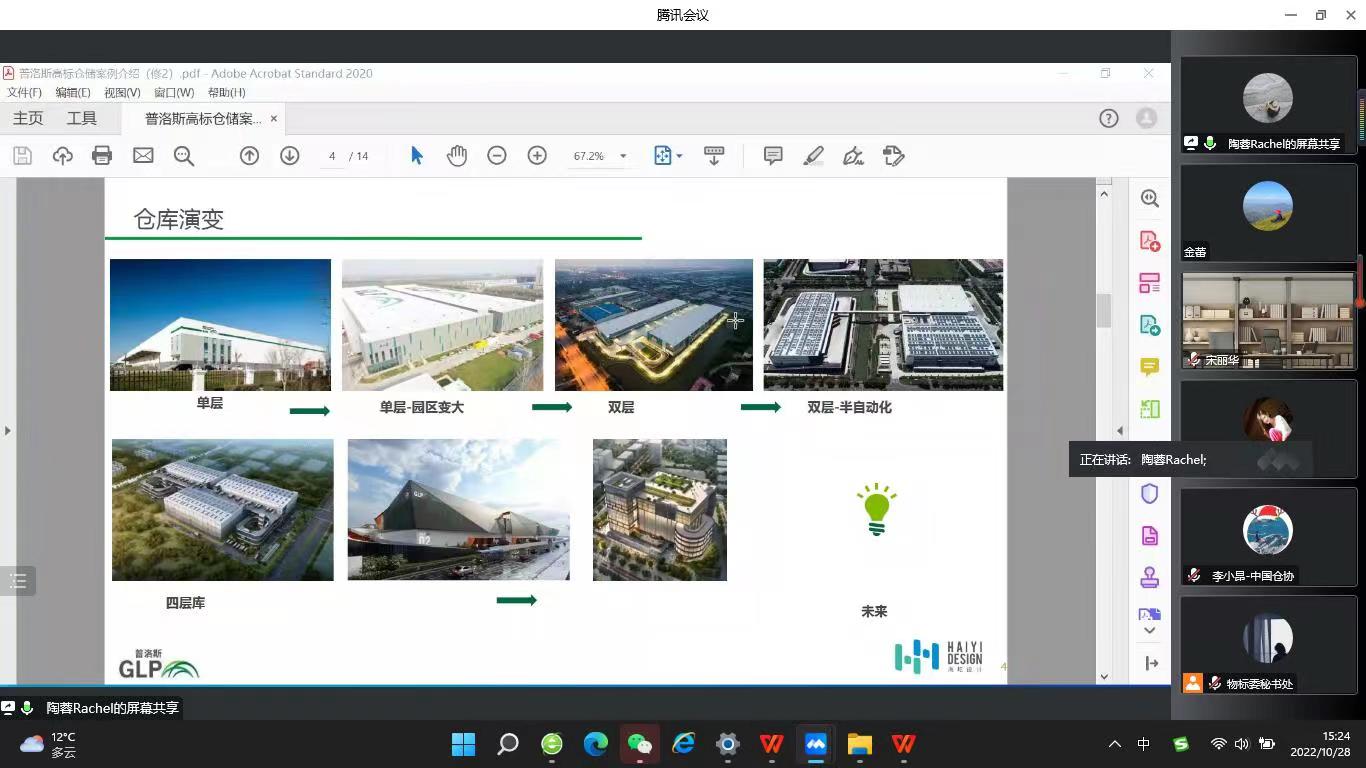The image size is (1366, 768).
Task: Open the 文件(F) menu
Action: click(x=24, y=92)
